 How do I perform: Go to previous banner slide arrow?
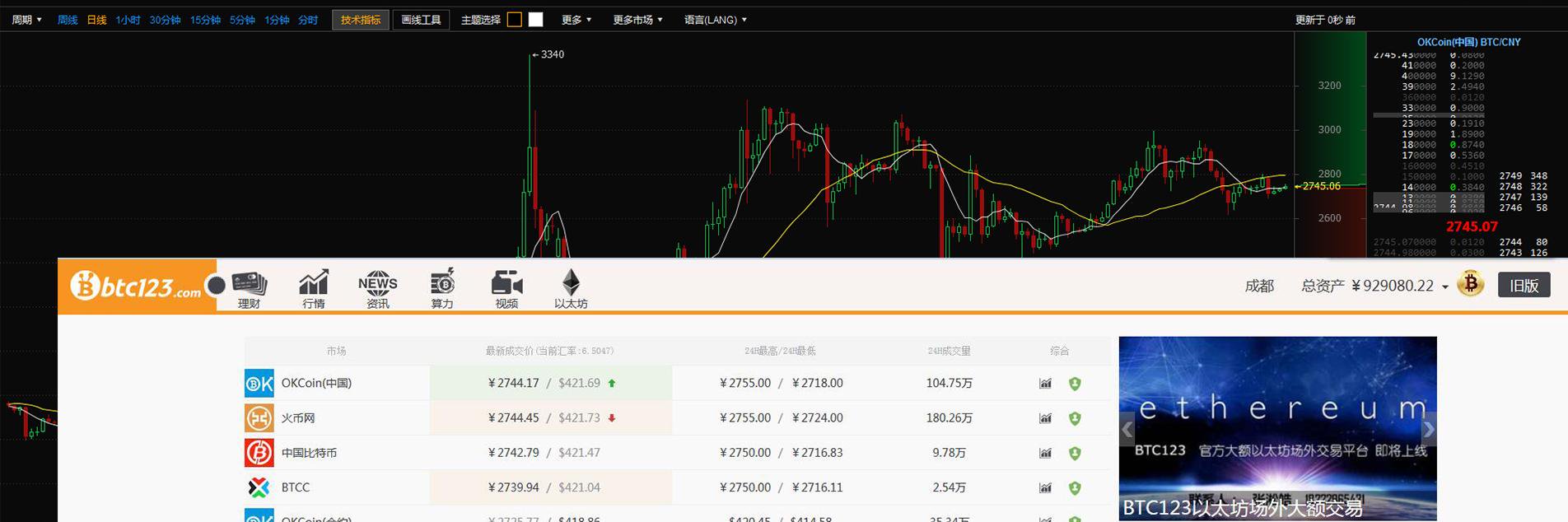pos(1127,429)
